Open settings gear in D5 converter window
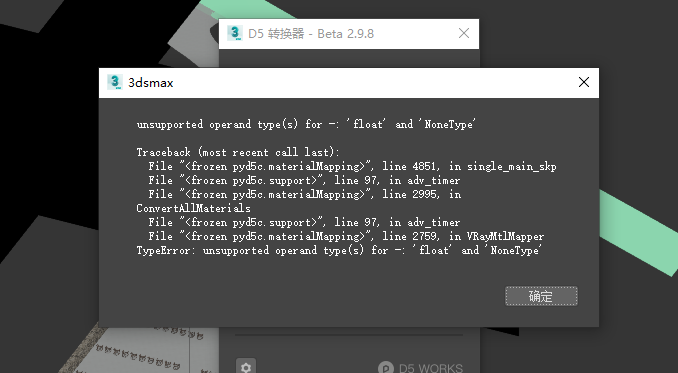Viewport: 678px width, 373px height. (x=246, y=367)
